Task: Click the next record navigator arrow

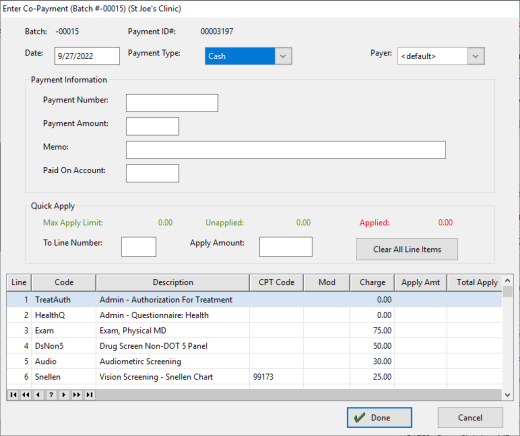Action: [64, 395]
